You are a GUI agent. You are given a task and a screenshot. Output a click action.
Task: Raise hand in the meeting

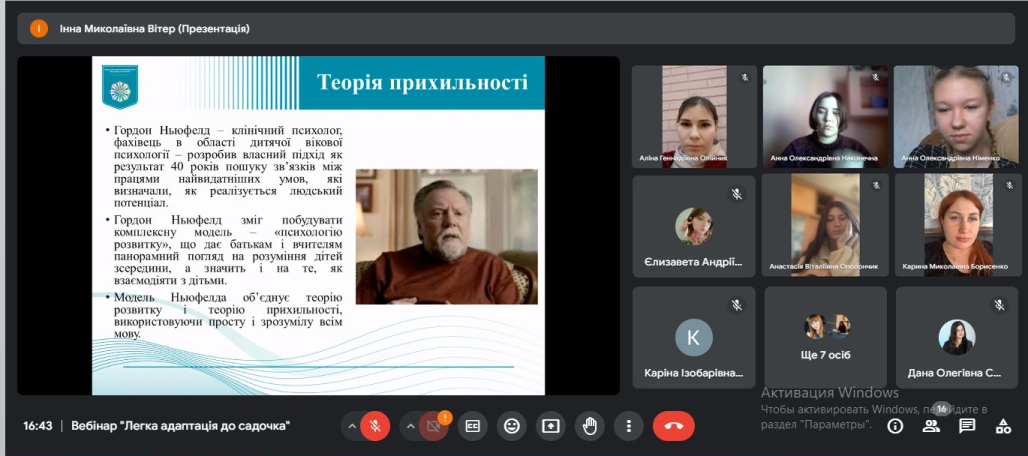(589, 427)
